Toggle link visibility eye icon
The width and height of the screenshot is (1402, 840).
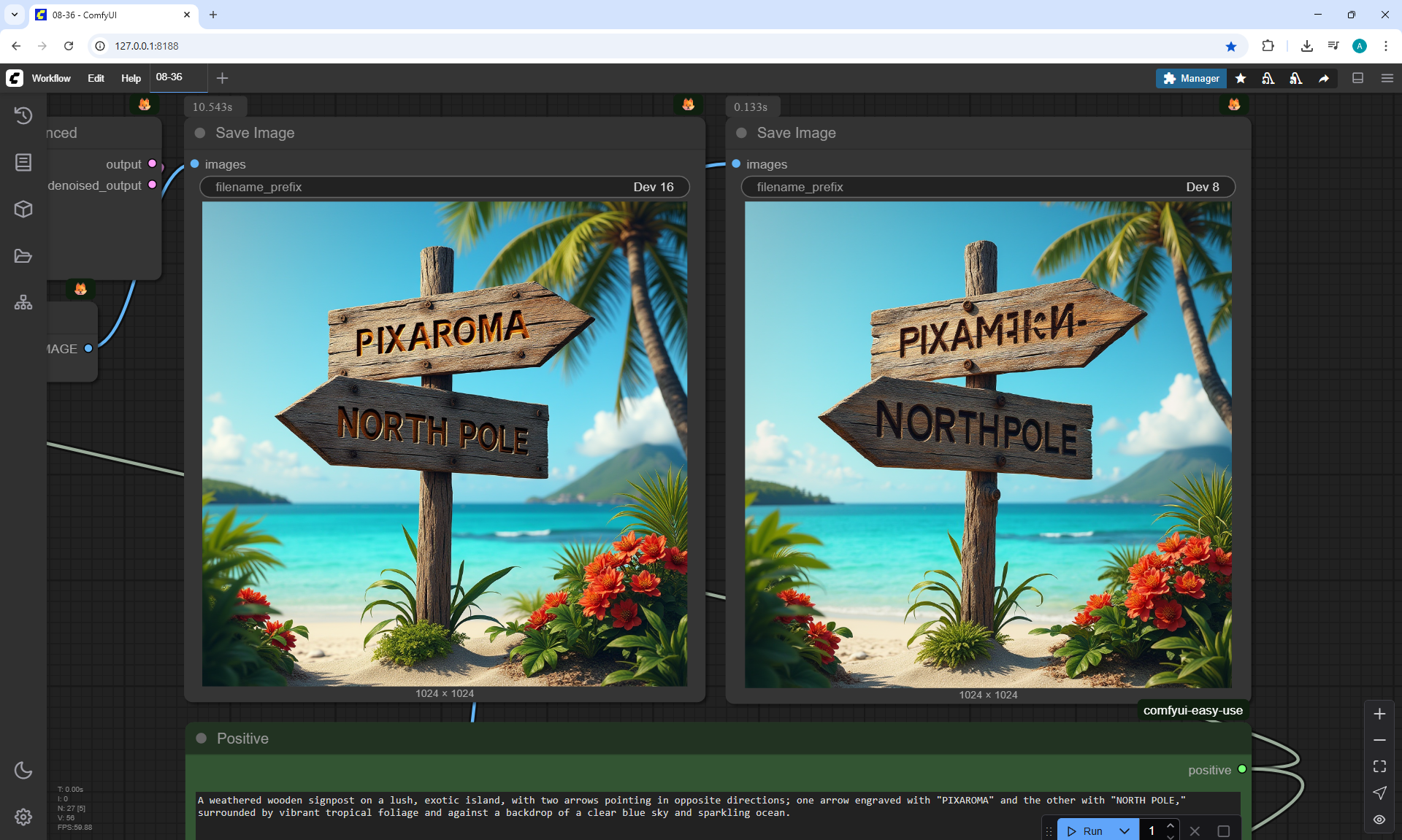[x=1379, y=820]
